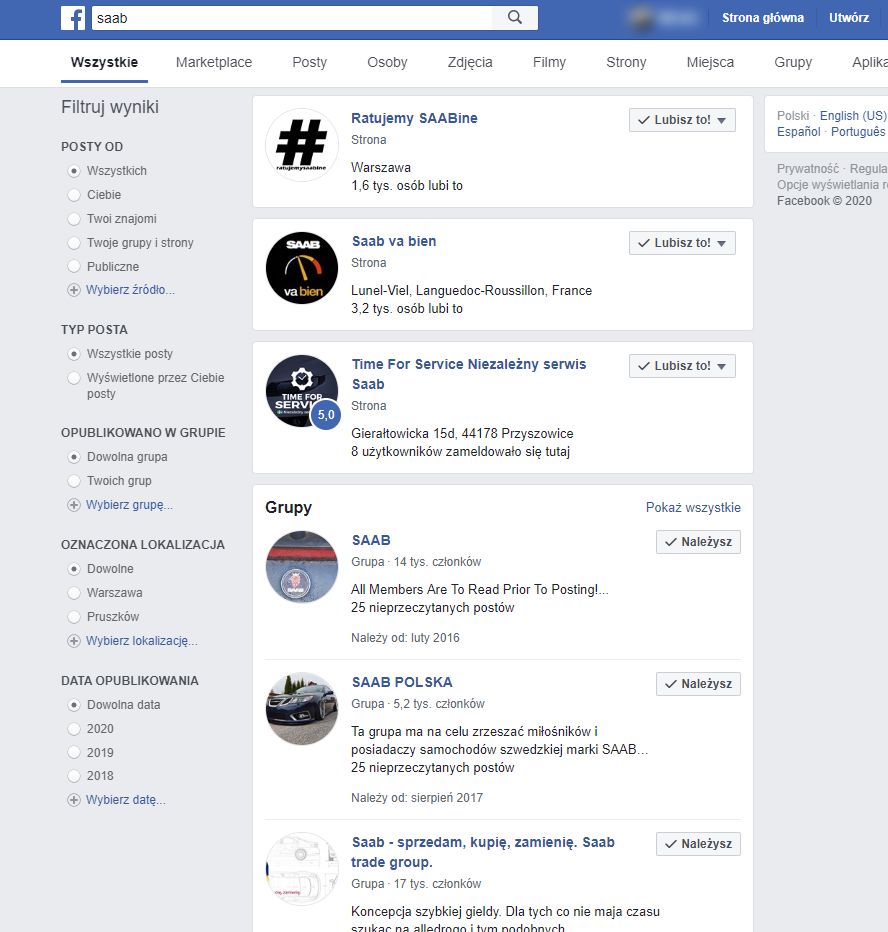Switch to the Osoby tab
Image resolution: width=888 pixels, height=932 pixels.
387,62
